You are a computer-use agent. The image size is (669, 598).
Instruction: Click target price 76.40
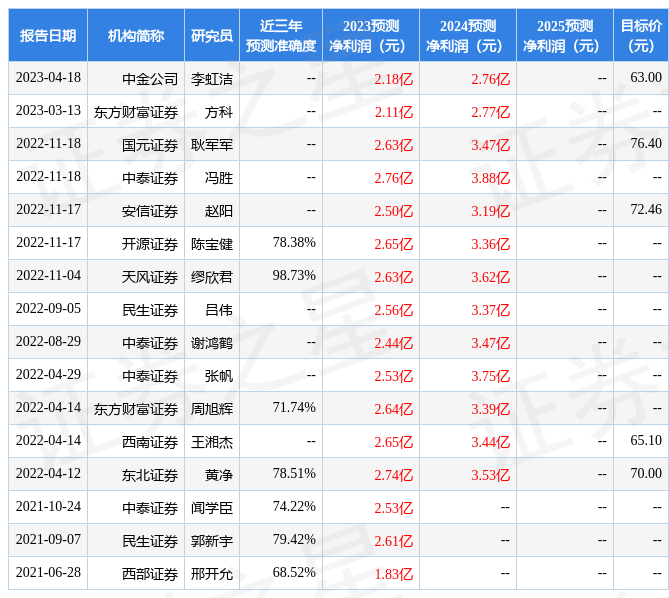point(646,143)
